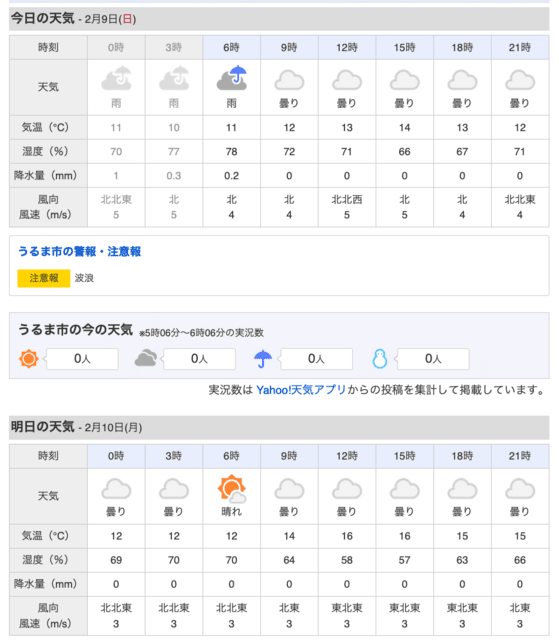Click the 今日の天気 section heading
Viewport: 559px width, 640px height.
(x=42, y=18)
